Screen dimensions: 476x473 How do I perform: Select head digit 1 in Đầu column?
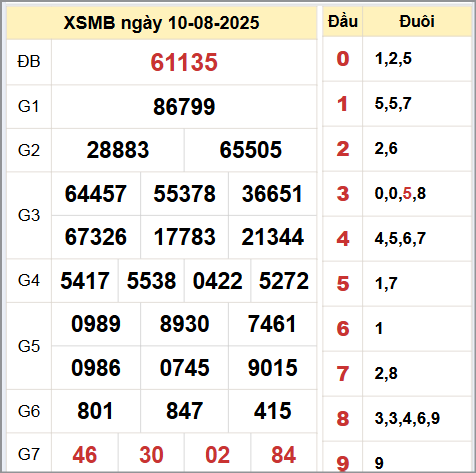pos(343,104)
